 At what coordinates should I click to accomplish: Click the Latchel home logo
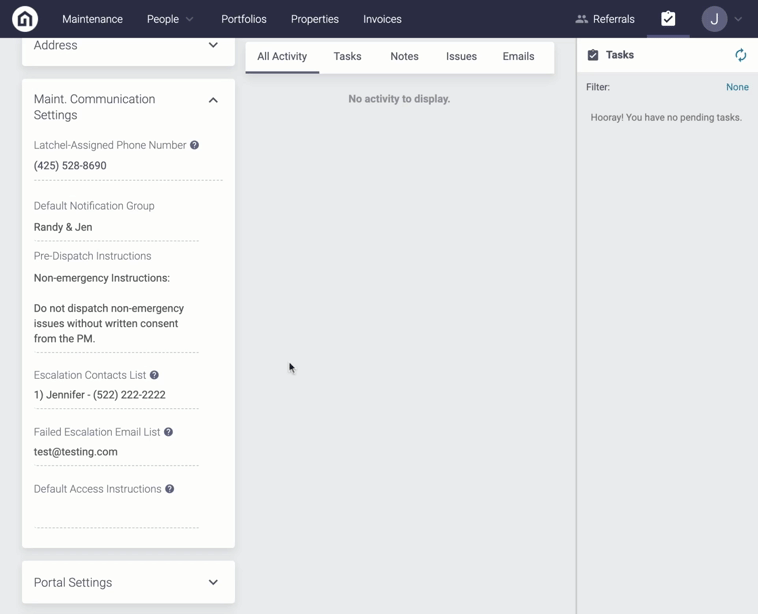point(25,19)
